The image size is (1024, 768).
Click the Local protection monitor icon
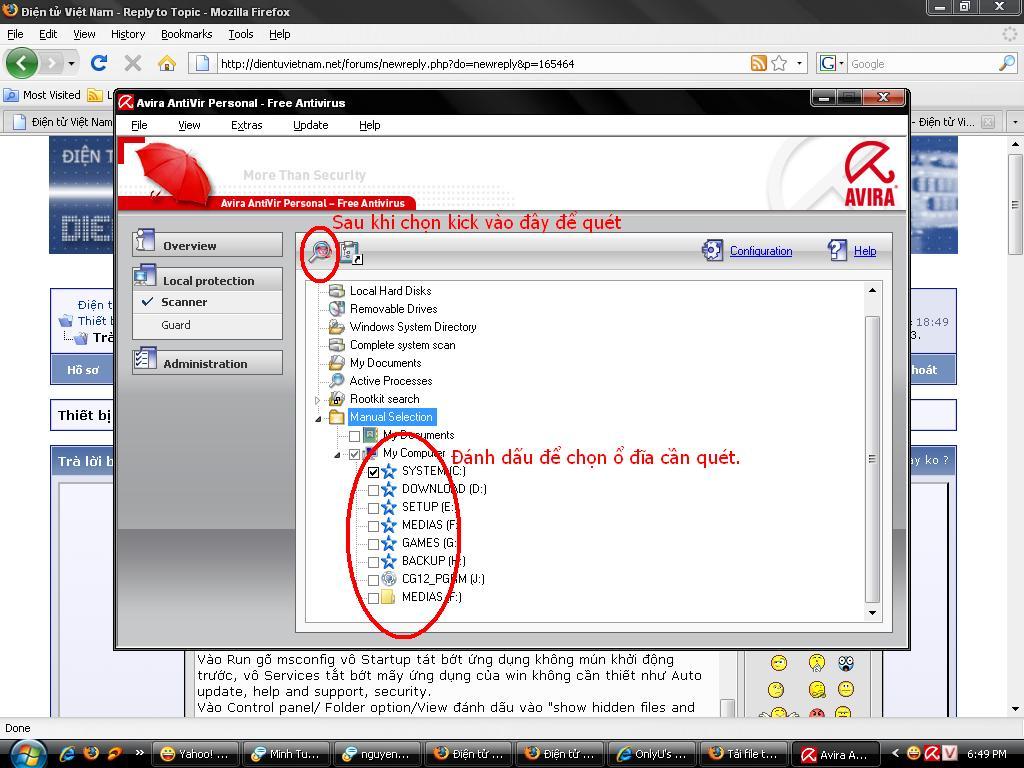pyautogui.click(x=145, y=276)
